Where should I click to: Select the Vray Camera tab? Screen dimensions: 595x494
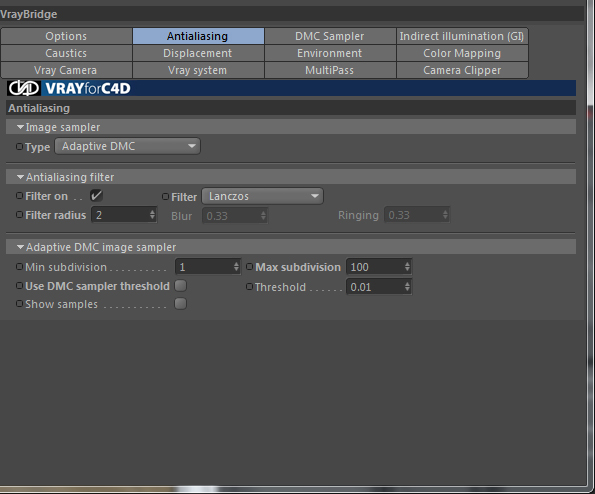tap(66, 70)
